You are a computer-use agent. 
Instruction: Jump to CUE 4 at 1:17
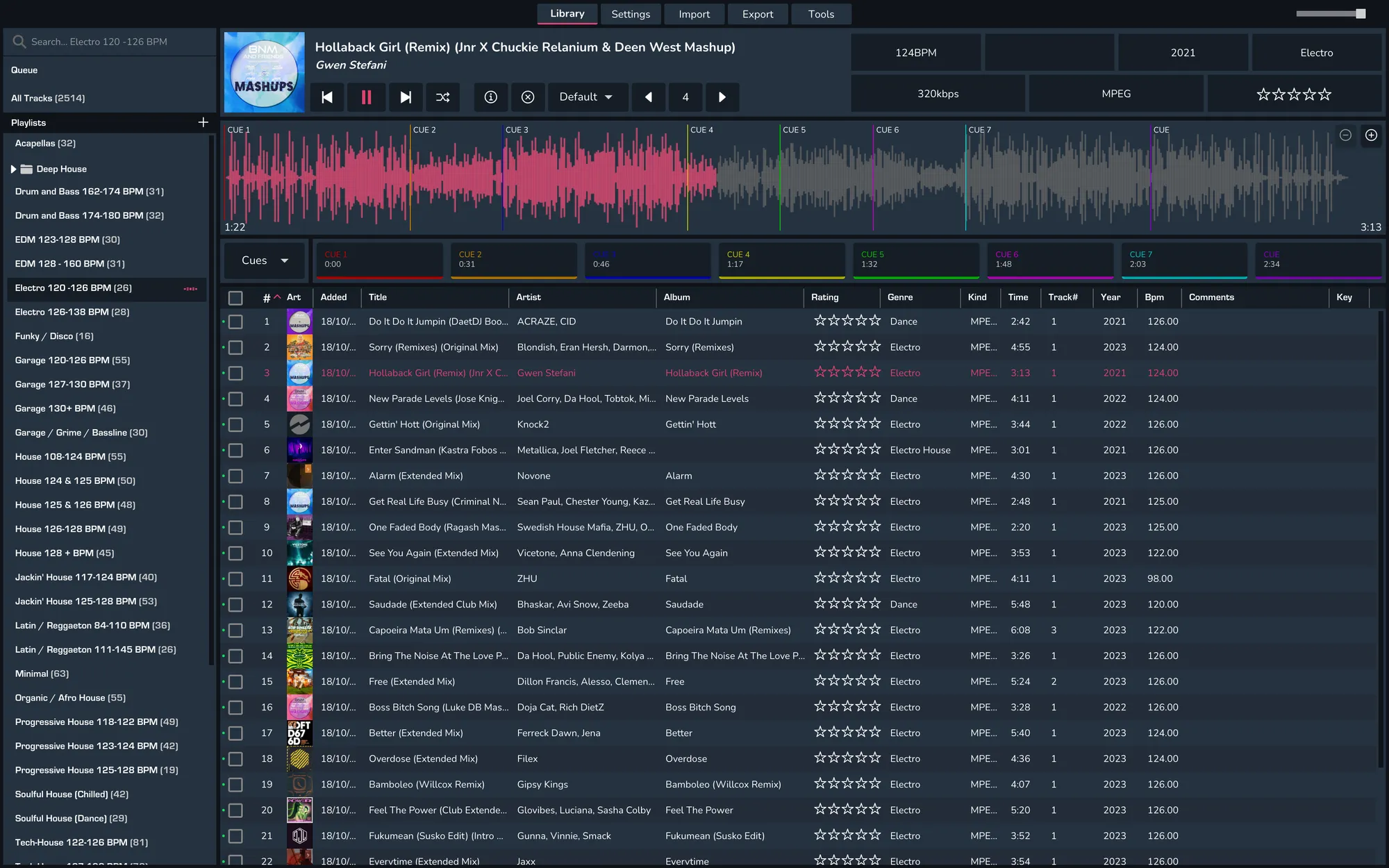(x=781, y=260)
